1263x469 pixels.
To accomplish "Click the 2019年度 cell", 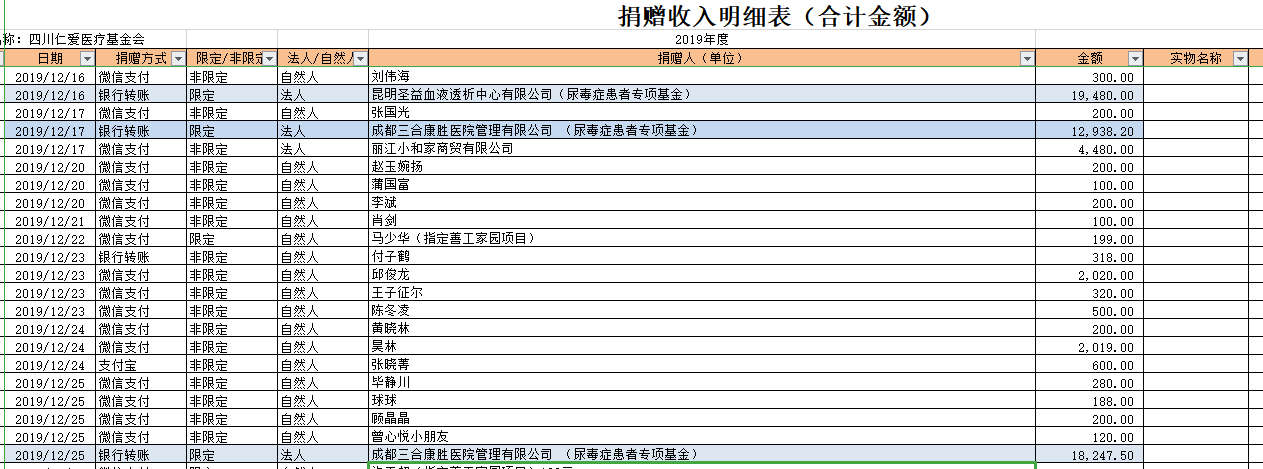I will pos(701,40).
